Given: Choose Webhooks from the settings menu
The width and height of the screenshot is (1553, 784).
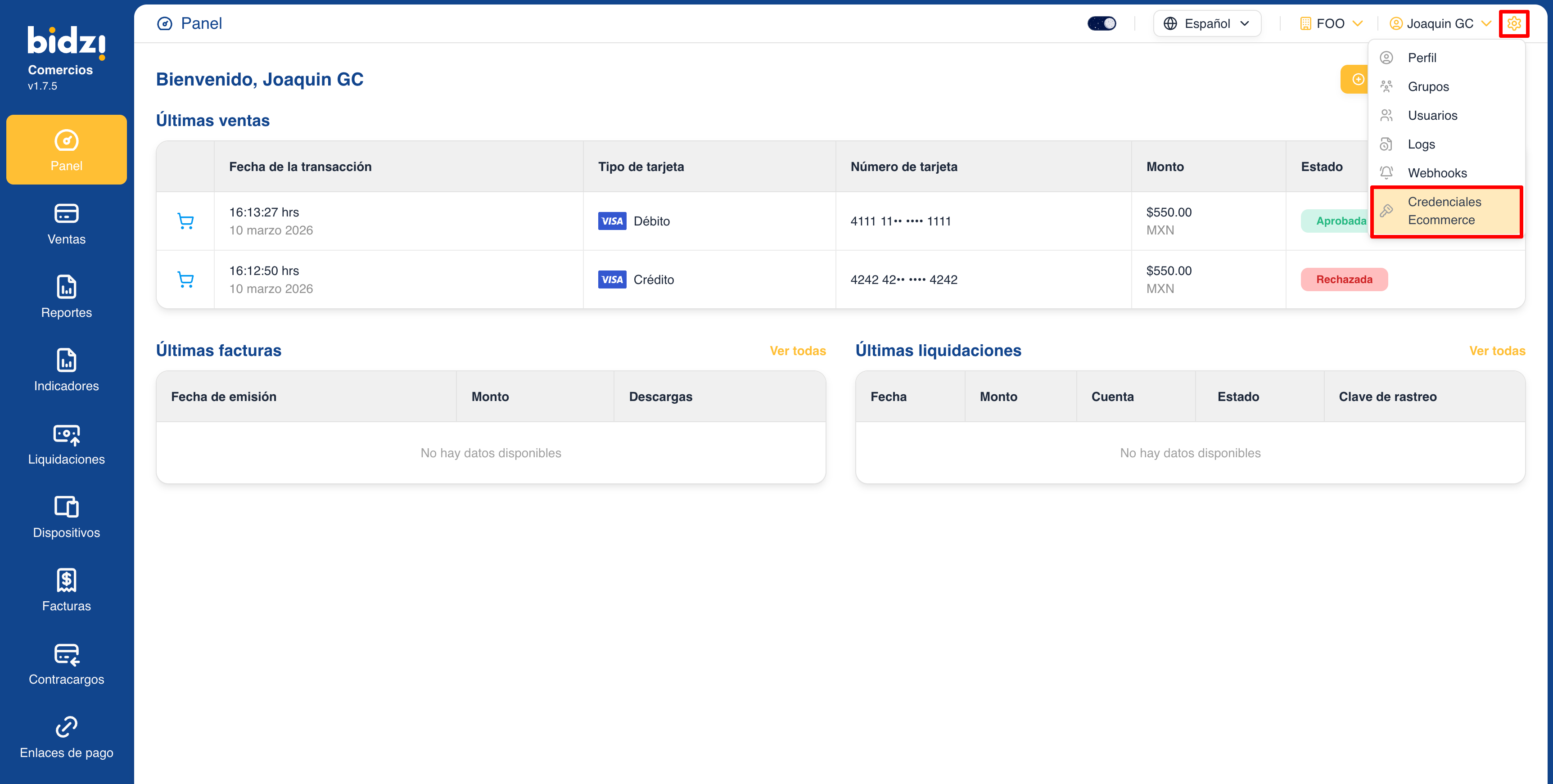Looking at the screenshot, I should tap(1437, 173).
